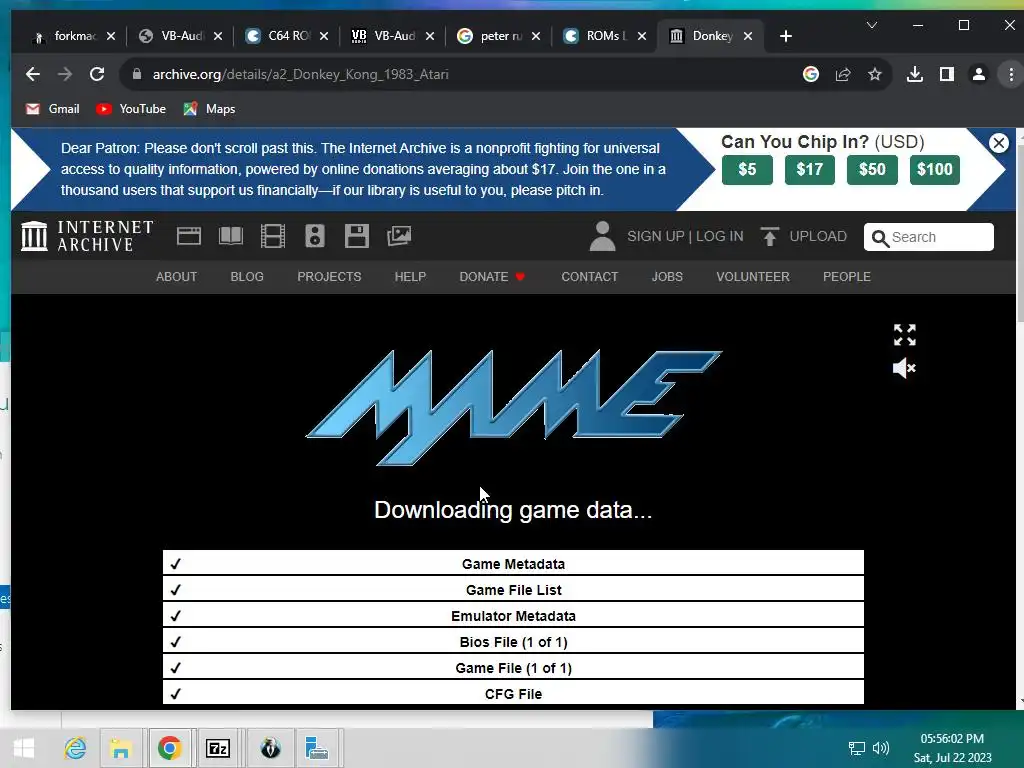Open network icon in system tray
The image size is (1024, 768).
856,748
